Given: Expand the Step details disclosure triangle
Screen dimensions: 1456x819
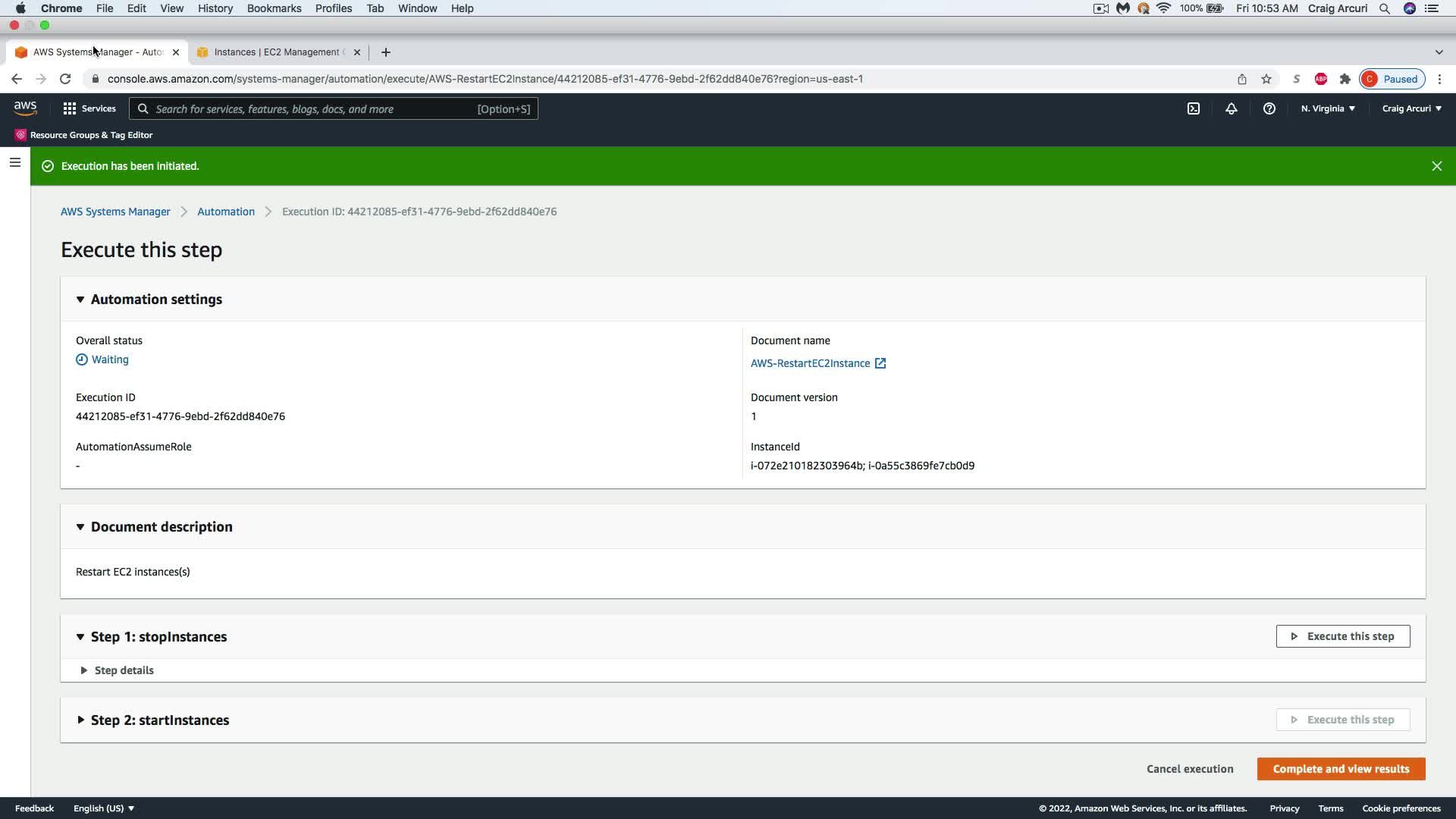Looking at the screenshot, I should coord(84,670).
